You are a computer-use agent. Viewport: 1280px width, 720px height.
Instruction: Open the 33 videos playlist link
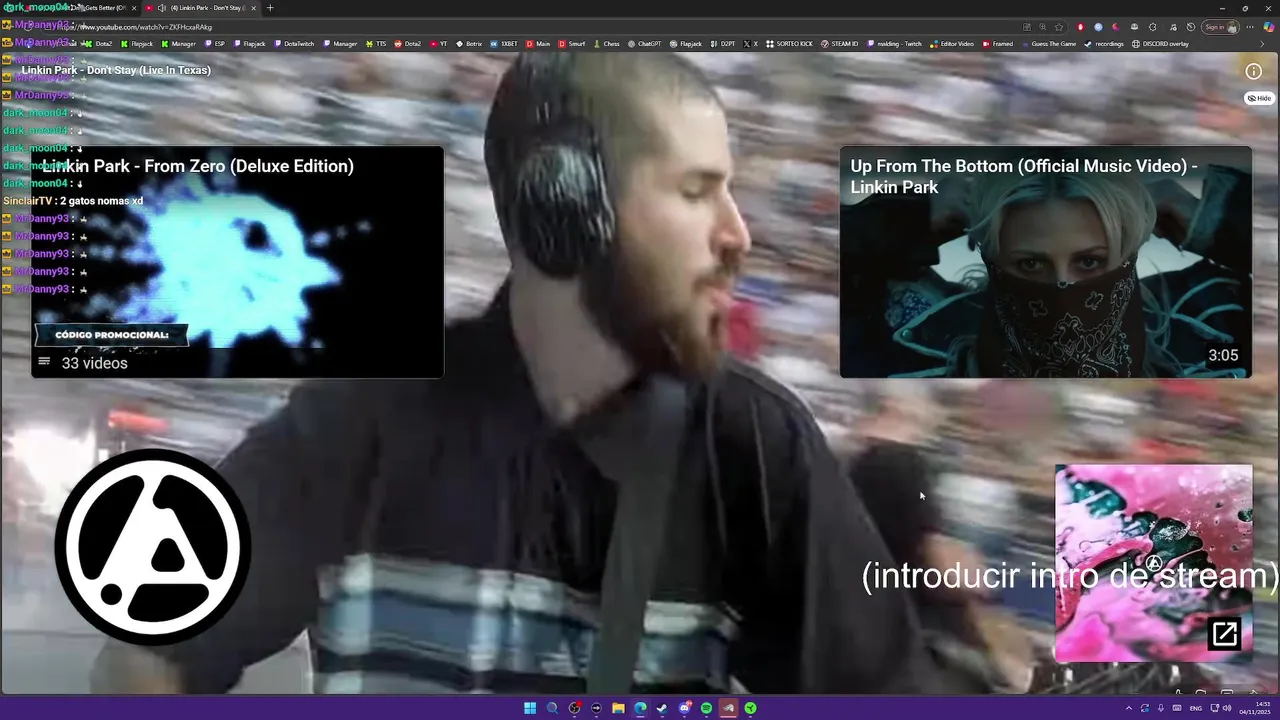[94, 363]
